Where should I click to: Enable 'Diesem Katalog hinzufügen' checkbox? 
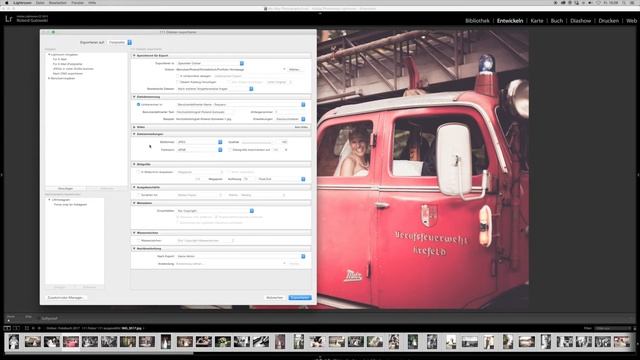[178, 82]
